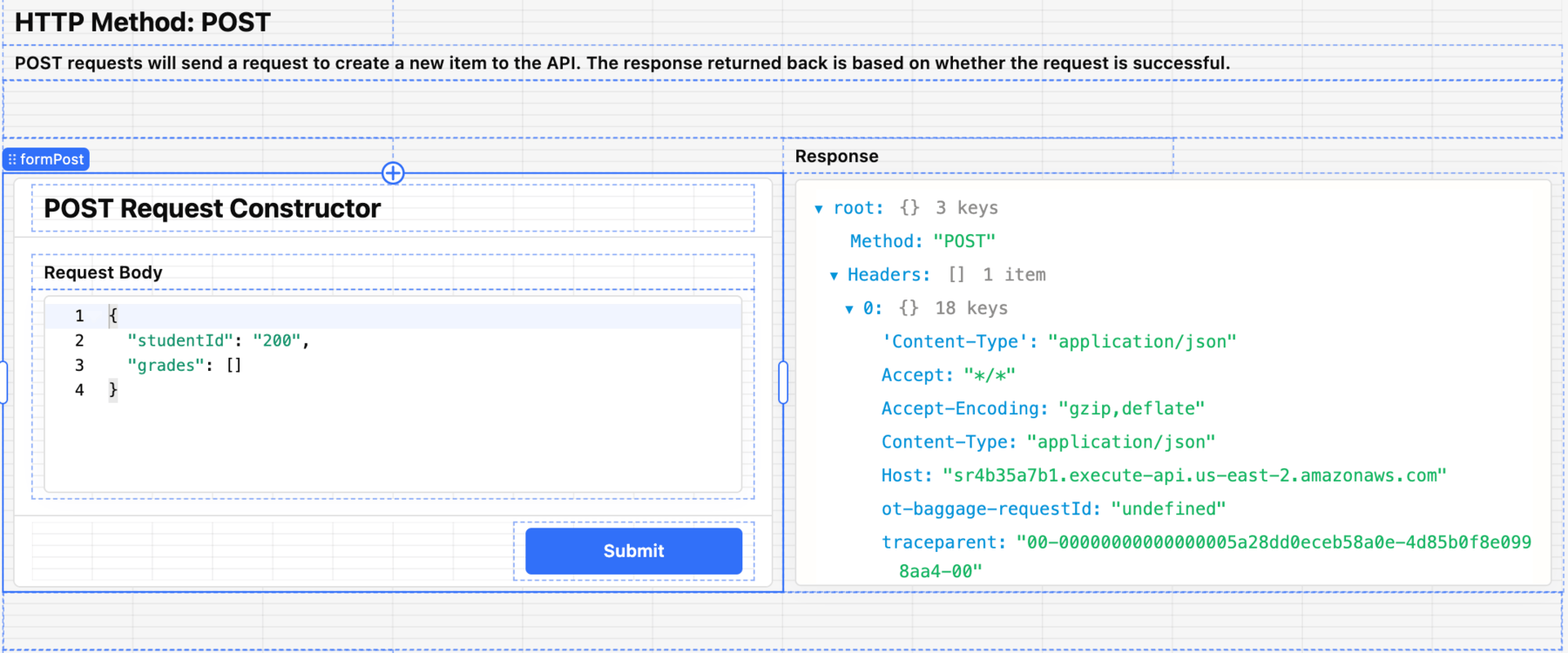The height and width of the screenshot is (653, 1568).
Task: Click the POST Request Constructor heading
Action: [212, 208]
